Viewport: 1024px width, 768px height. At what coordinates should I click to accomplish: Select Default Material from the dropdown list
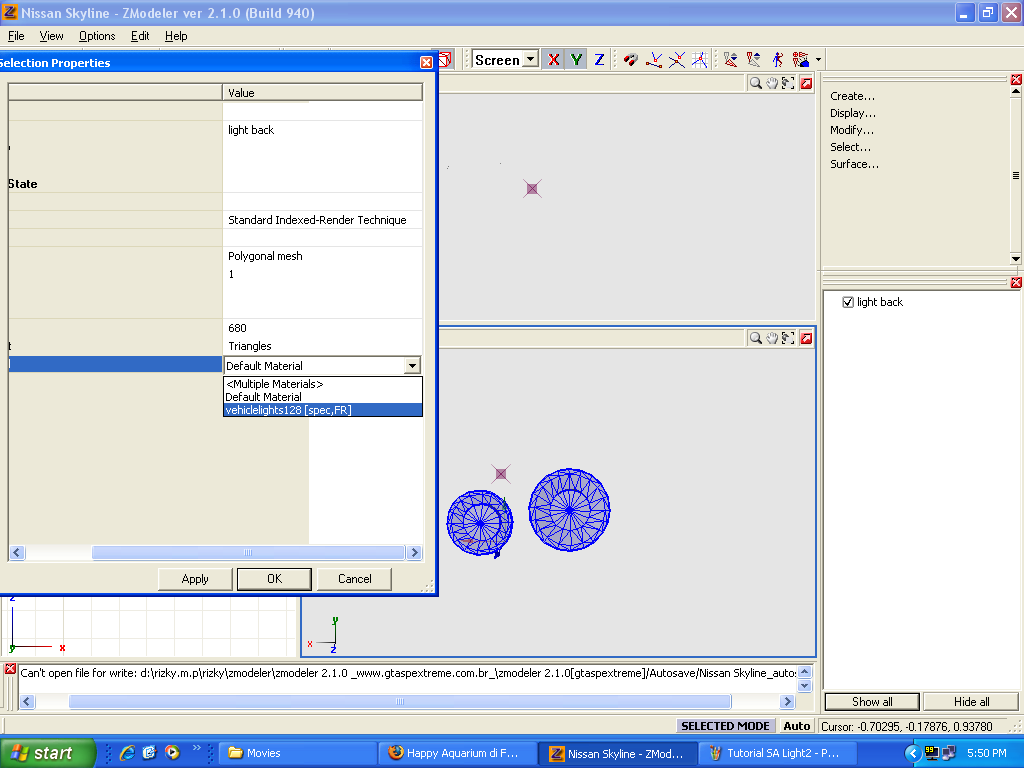point(323,397)
